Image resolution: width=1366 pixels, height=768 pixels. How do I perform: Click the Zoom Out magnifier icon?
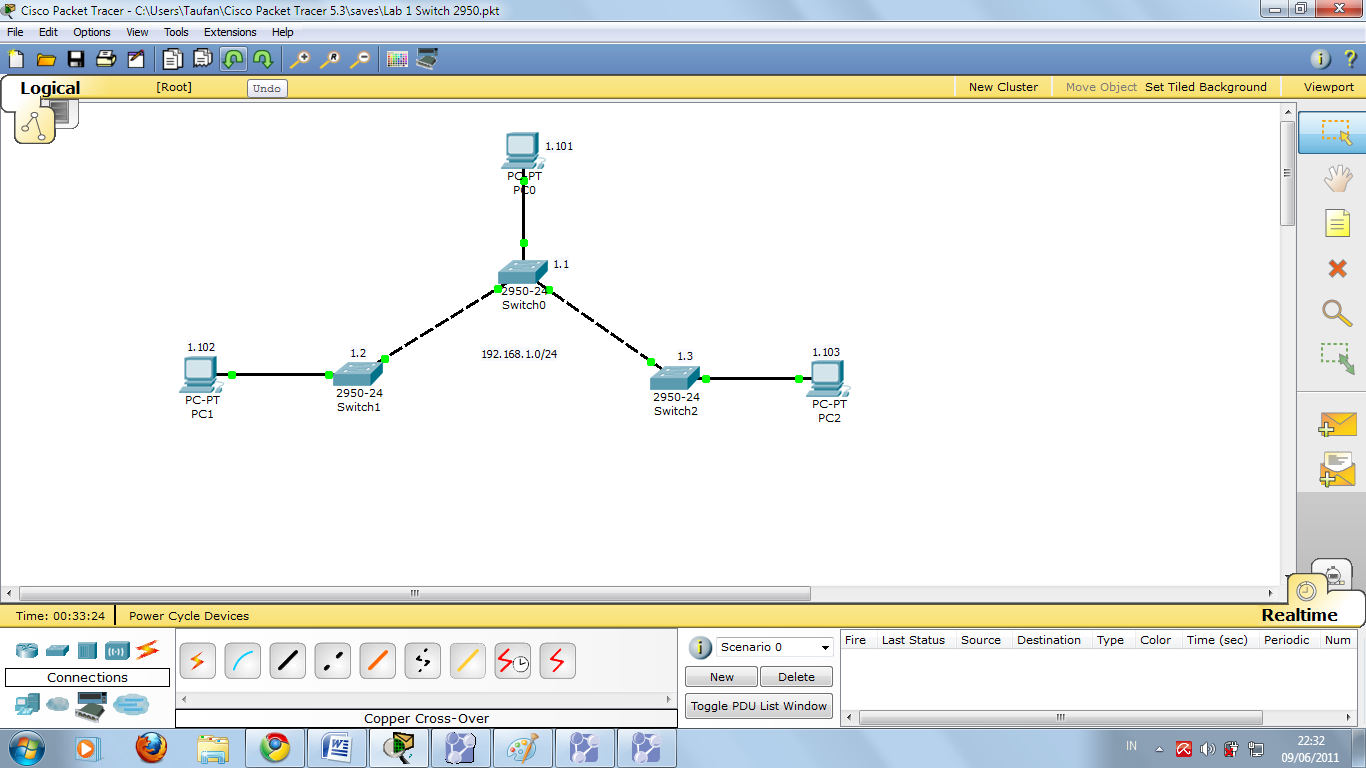pyautogui.click(x=360, y=59)
